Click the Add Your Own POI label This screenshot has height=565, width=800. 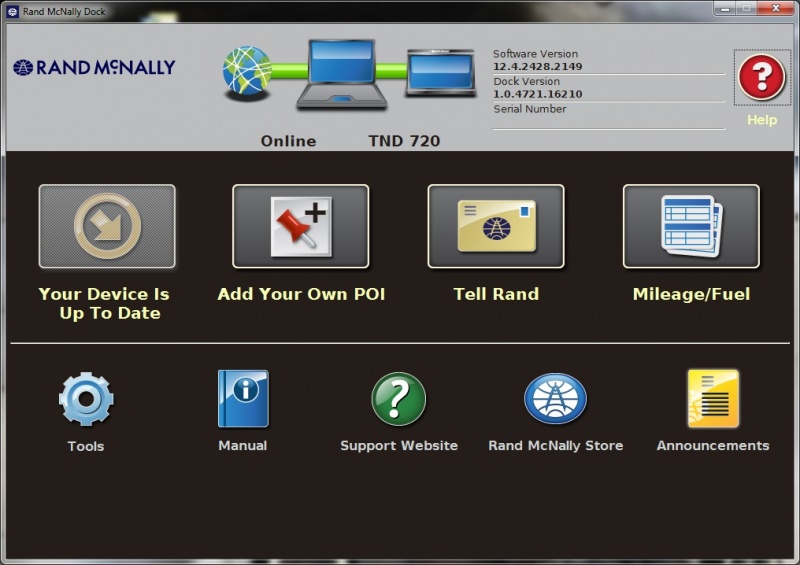[x=301, y=294]
